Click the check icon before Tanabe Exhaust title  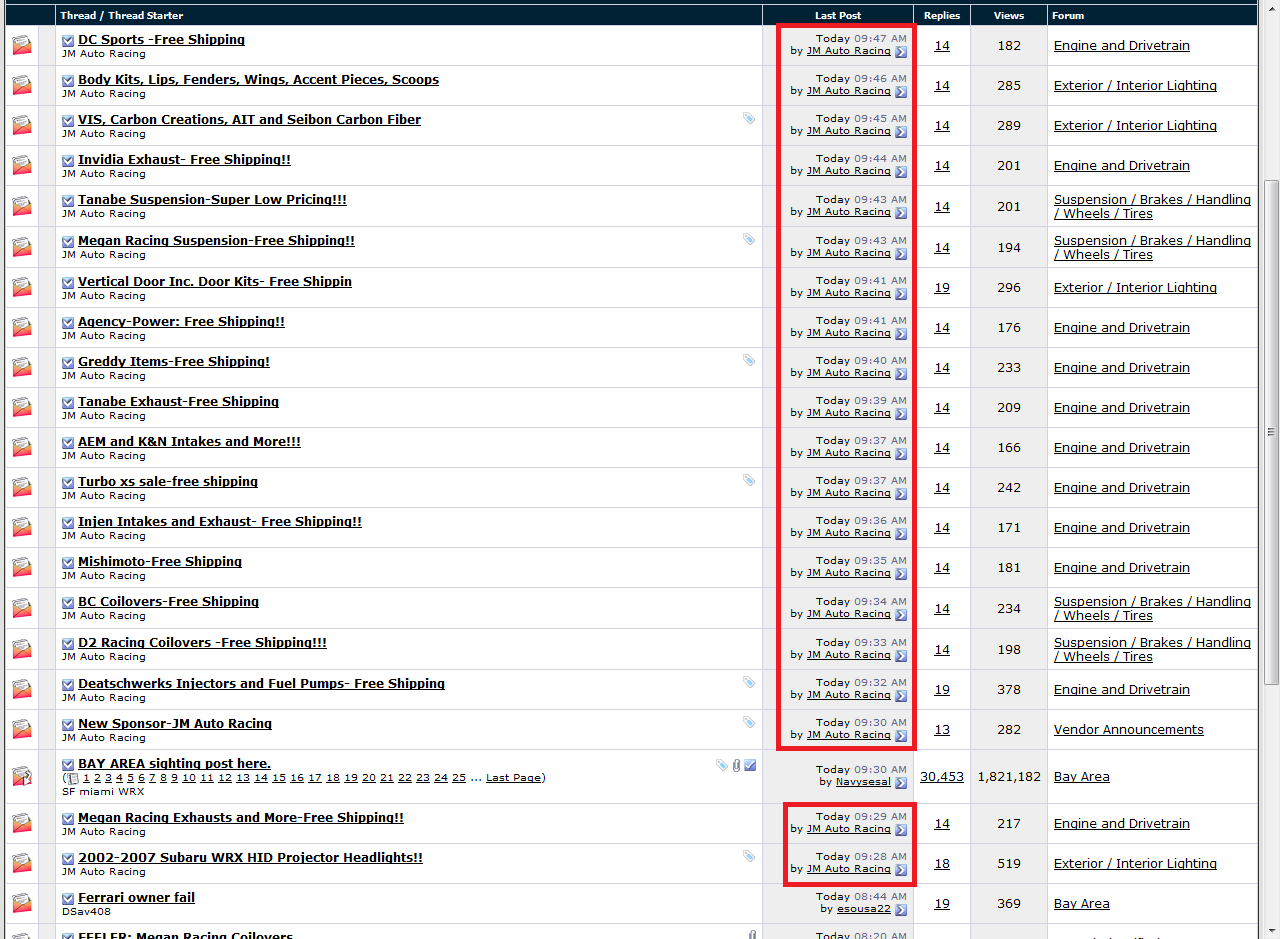point(68,402)
